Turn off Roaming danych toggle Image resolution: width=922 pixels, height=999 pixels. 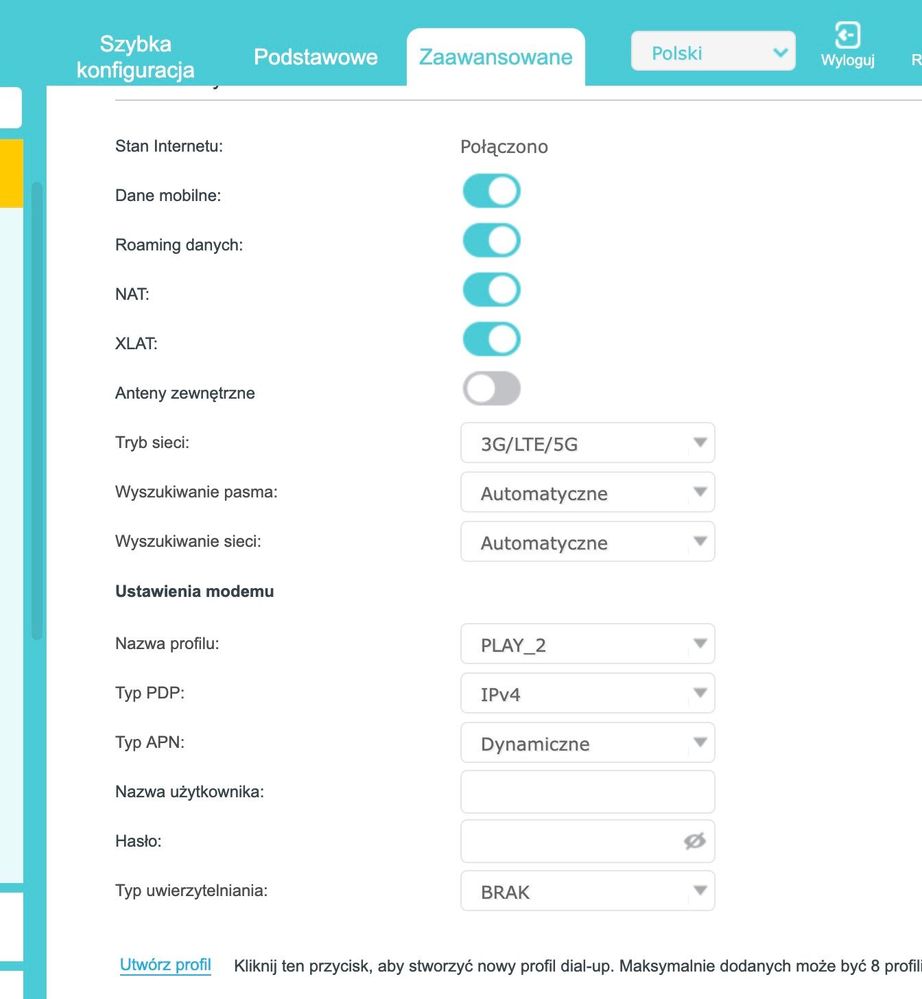(491, 241)
